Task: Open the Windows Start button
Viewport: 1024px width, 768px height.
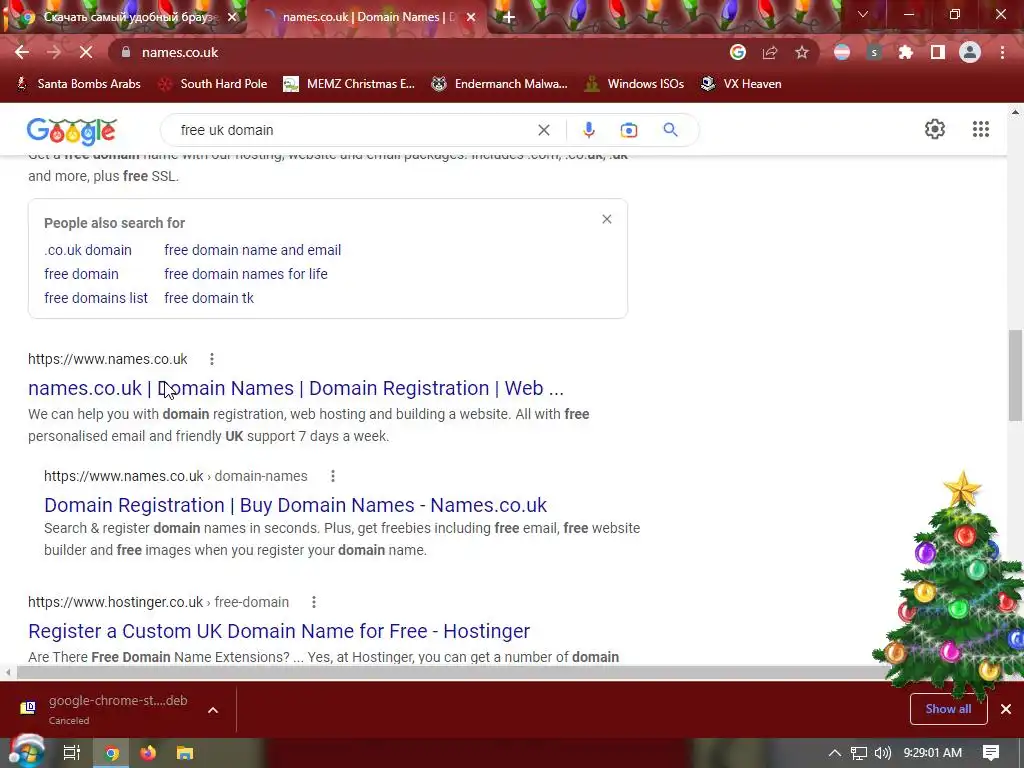Action: [27, 752]
